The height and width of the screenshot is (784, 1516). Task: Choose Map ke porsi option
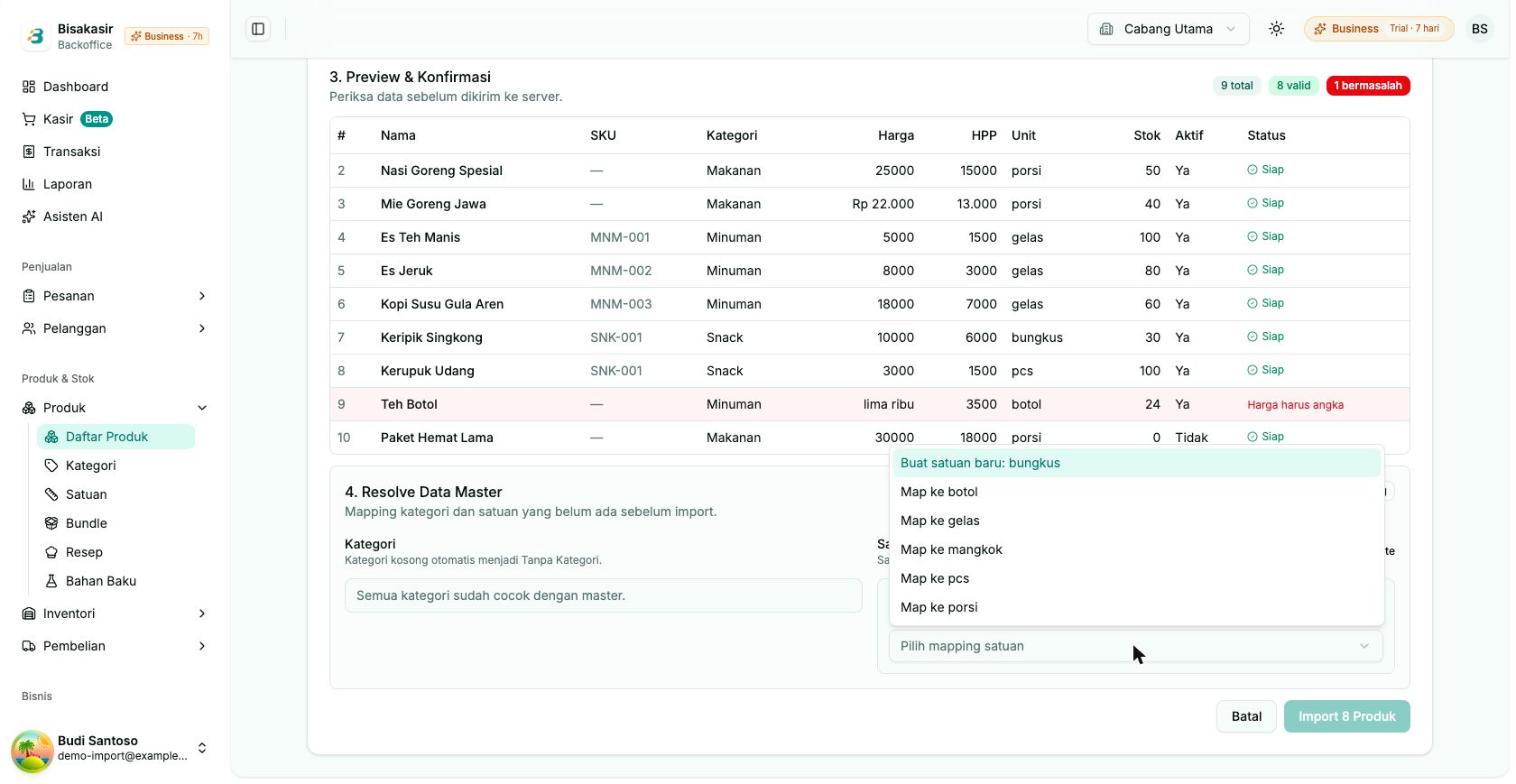pyautogui.click(x=1136, y=608)
